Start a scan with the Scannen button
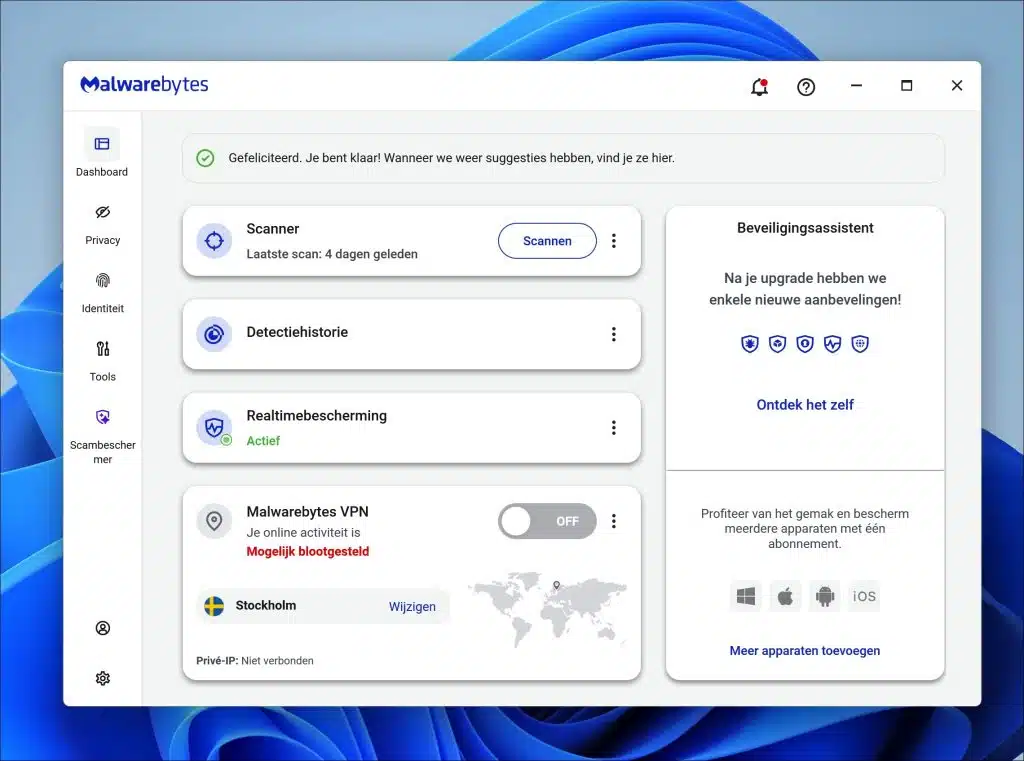Viewport: 1024px width, 761px height. click(547, 241)
